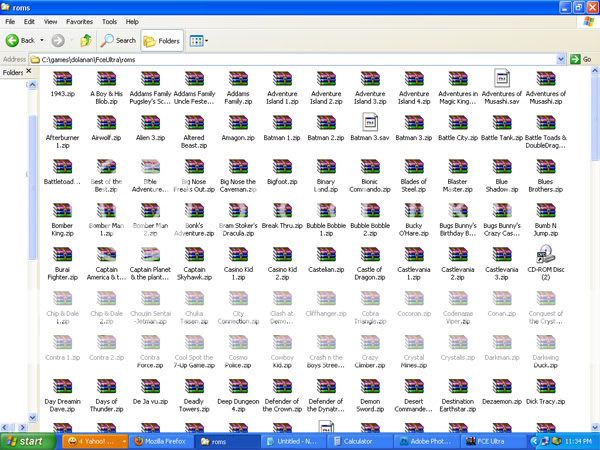Select Airwolf.zip archive icon
The image size is (600, 450).
[x=106, y=123]
